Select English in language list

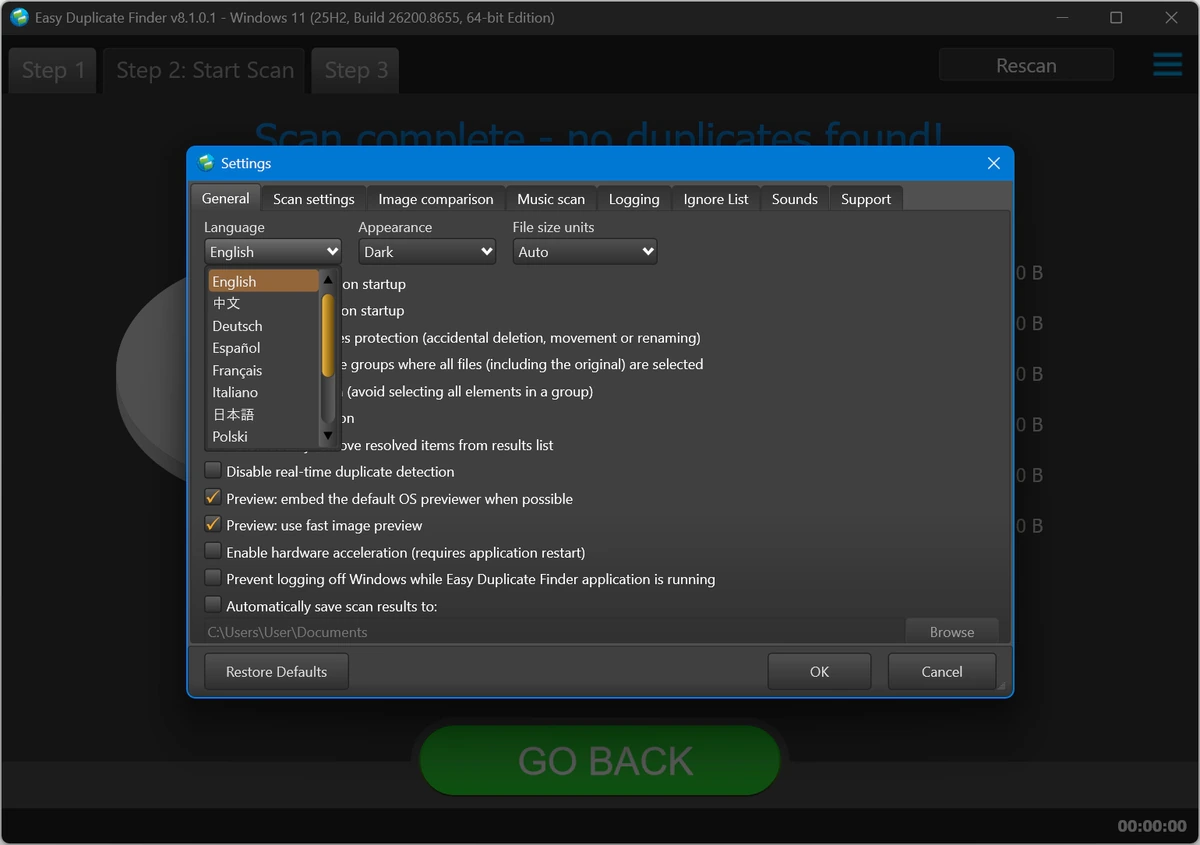[264, 282]
